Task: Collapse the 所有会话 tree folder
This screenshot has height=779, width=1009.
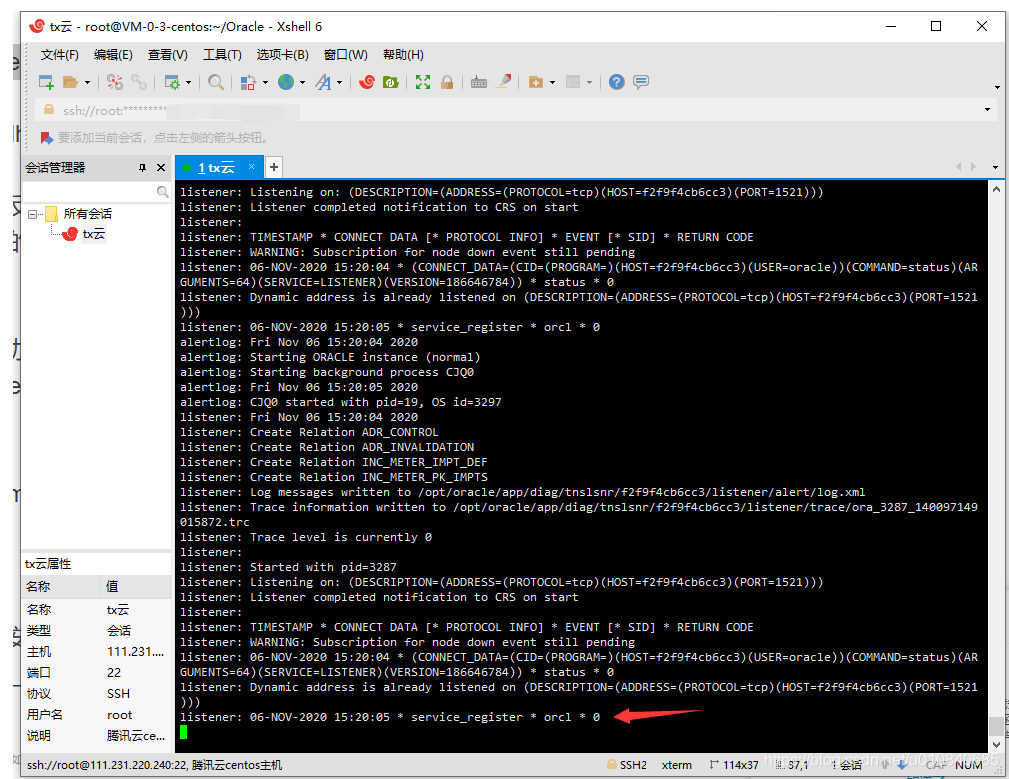Action: pyautogui.click(x=32, y=214)
